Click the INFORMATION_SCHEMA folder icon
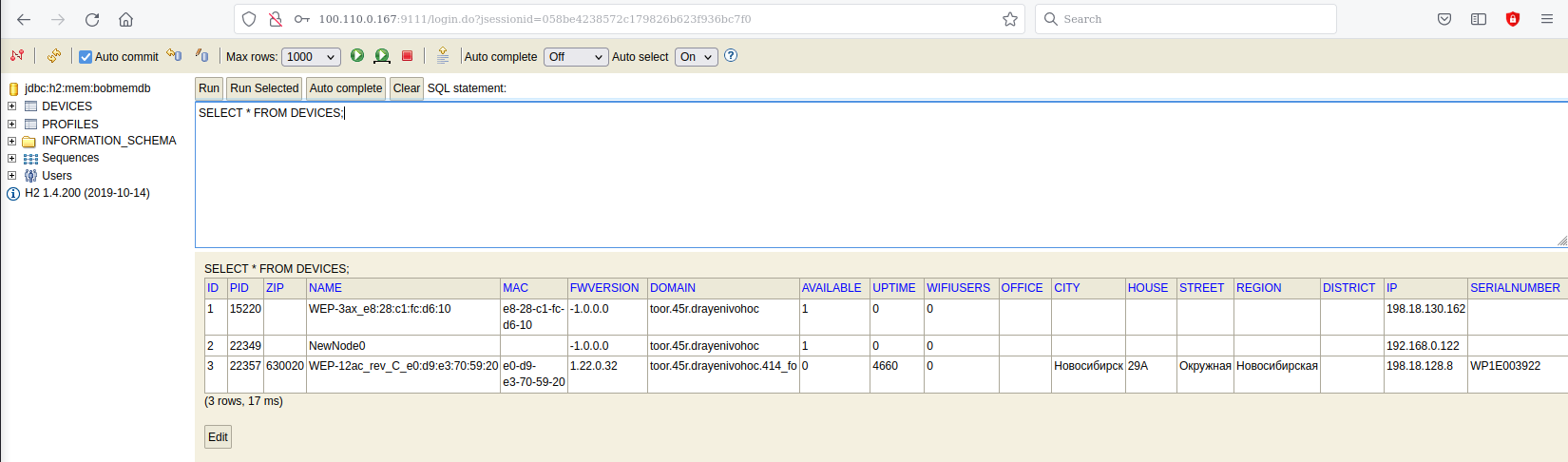Image resolution: width=1568 pixels, height=462 pixels. click(x=30, y=141)
